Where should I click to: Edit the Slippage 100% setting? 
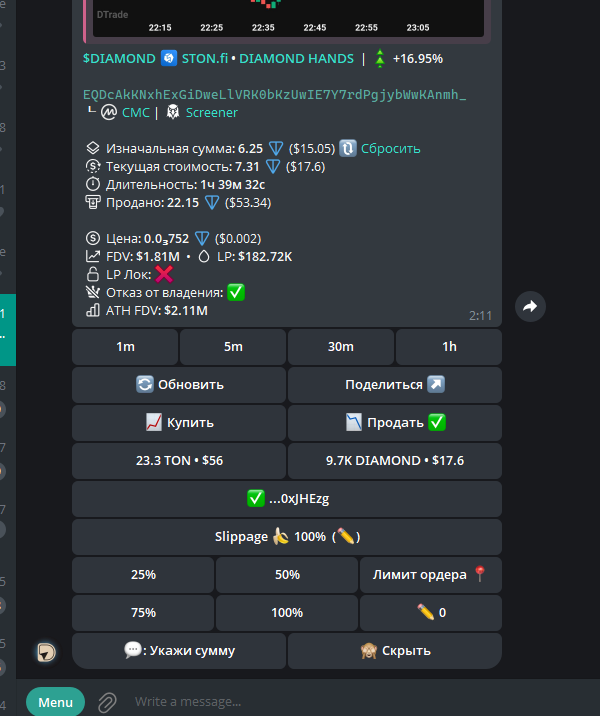point(287,537)
